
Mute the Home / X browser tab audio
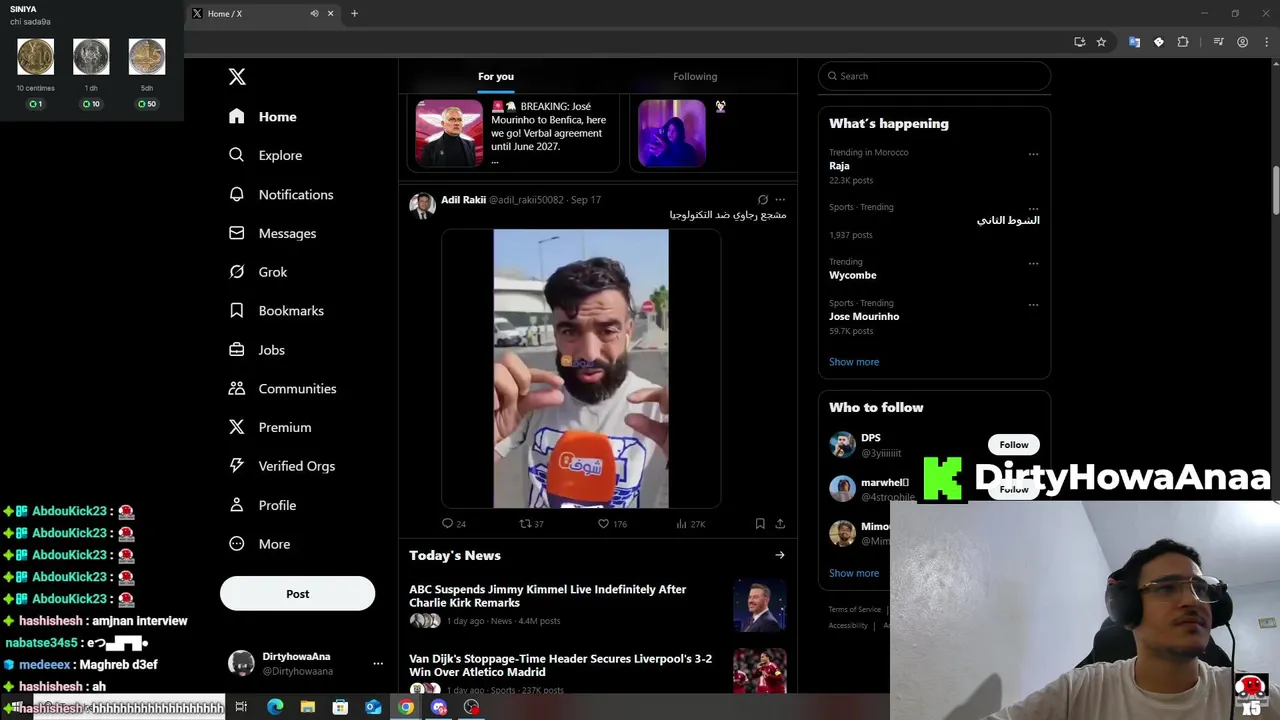[314, 14]
